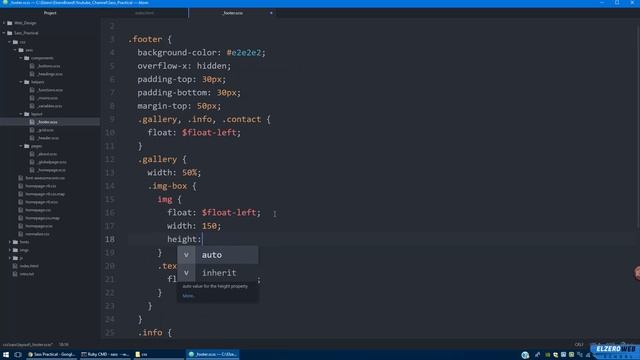The height and width of the screenshot is (360, 640).
Task: Click $float-left variable on line 10
Action: tap(209, 133)
